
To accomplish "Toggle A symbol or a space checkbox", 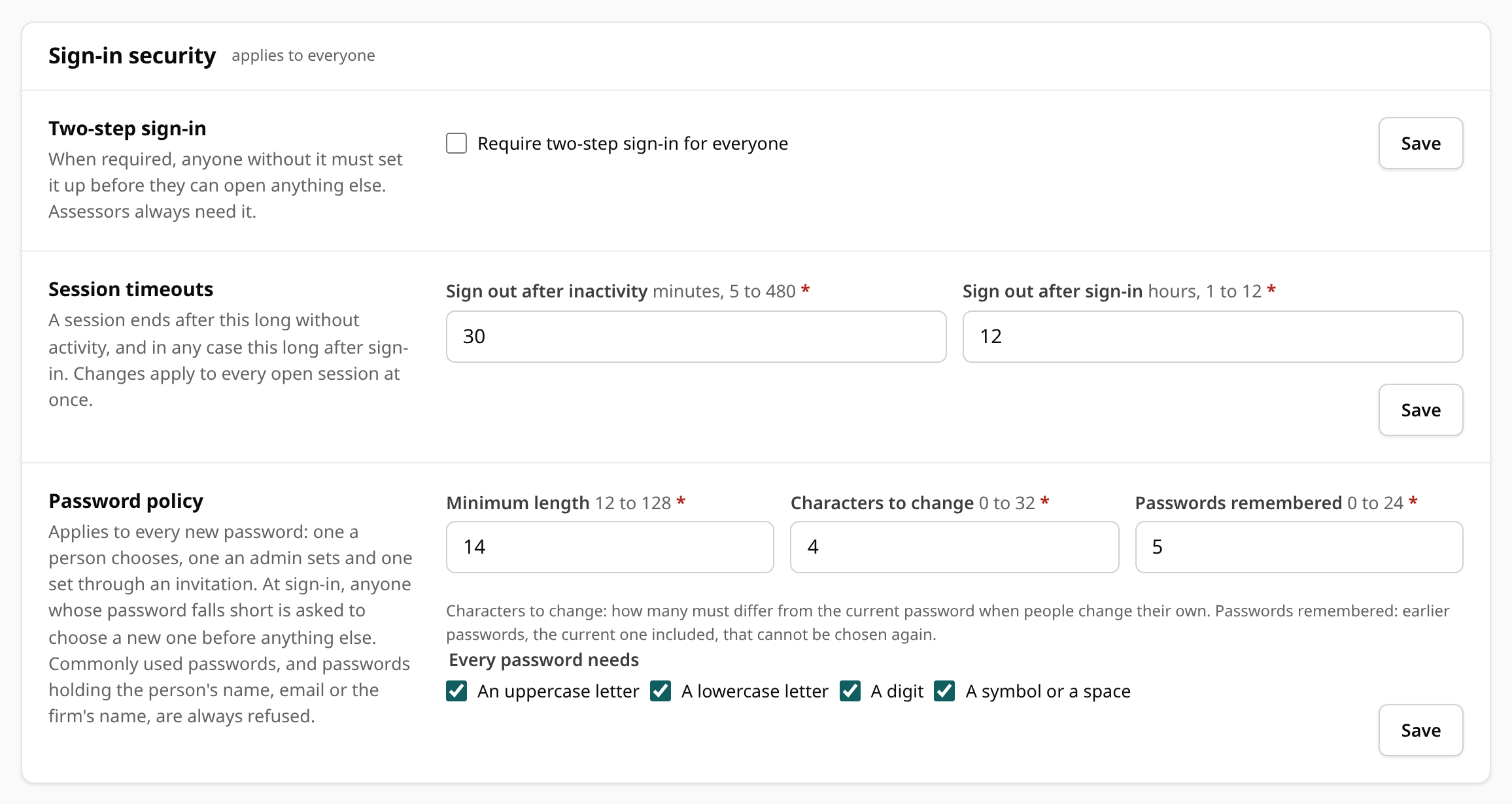I will click(944, 691).
